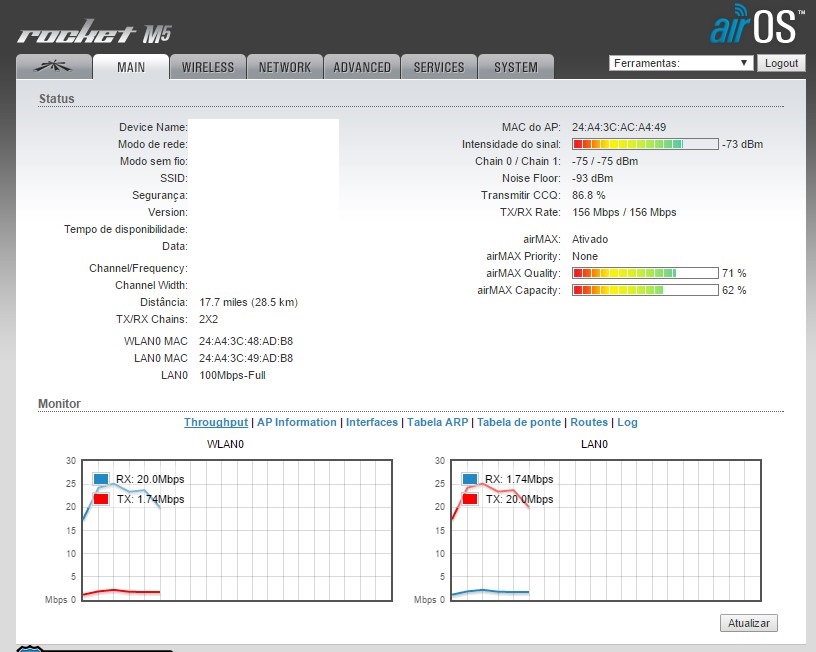Open the AP Information link
This screenshot has width=816, height=652.
297,422
